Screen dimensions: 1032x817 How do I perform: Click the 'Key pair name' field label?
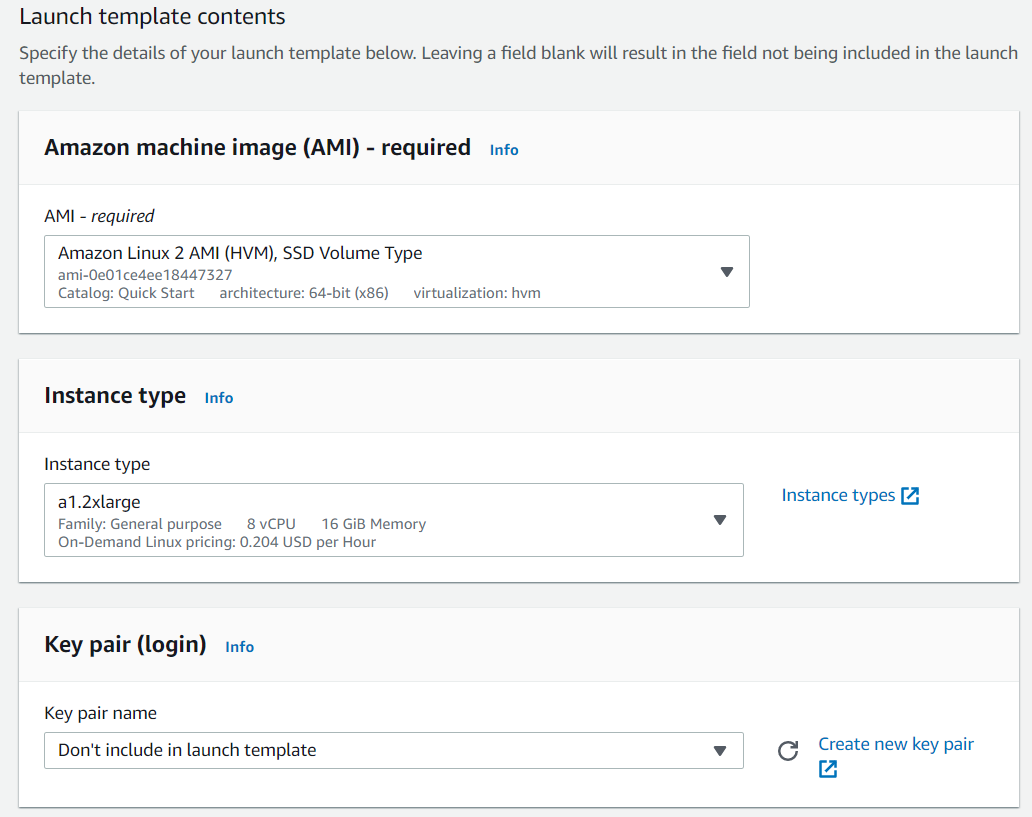click(100, 713)
